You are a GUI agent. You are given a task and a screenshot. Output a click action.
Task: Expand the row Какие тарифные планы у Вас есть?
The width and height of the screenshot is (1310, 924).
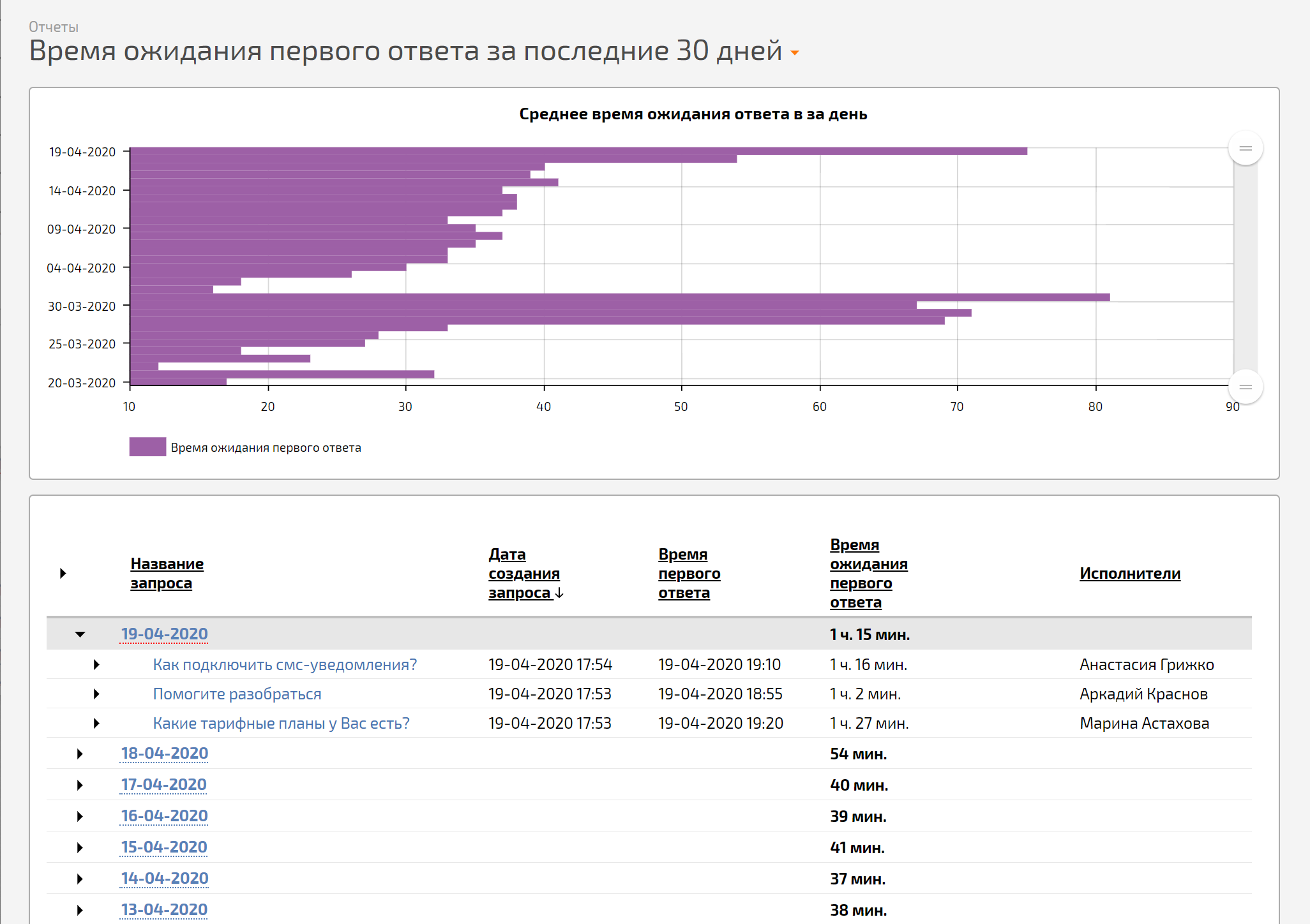96,723
